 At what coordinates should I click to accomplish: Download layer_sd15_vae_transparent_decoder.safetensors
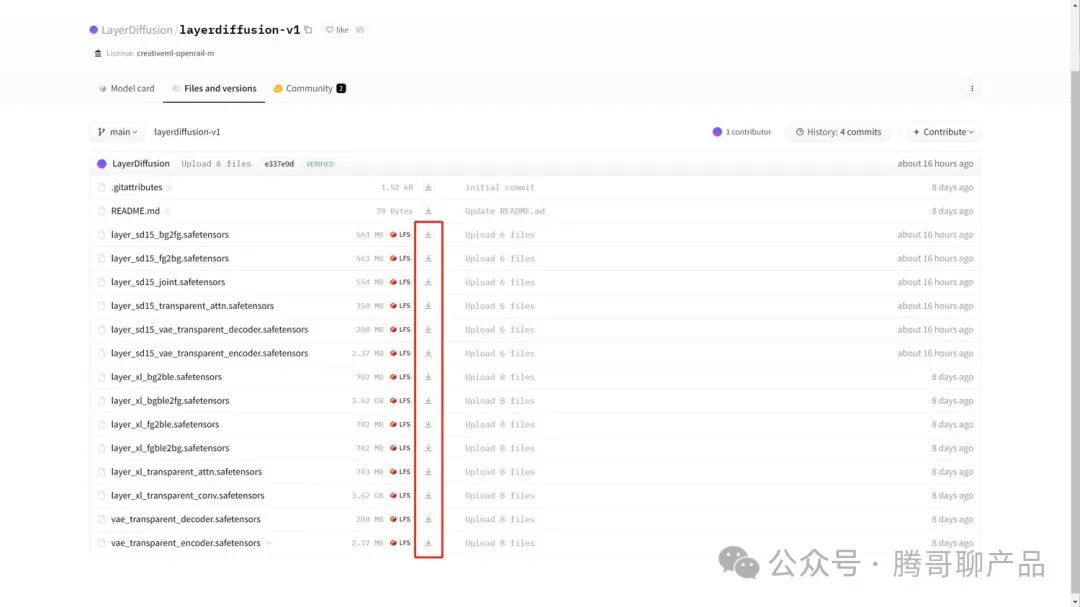point(428,329)
